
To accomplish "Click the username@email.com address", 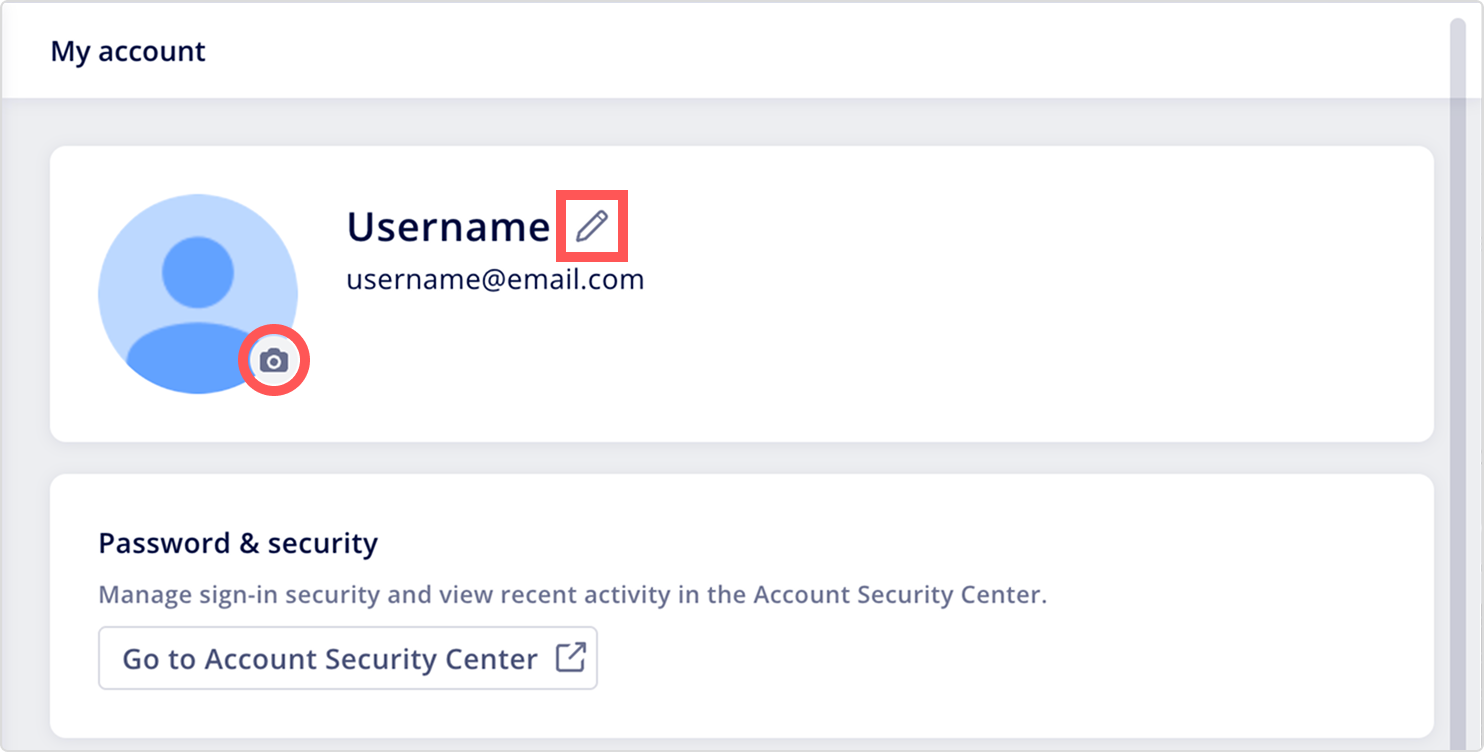I will click(x=495, y=279).
